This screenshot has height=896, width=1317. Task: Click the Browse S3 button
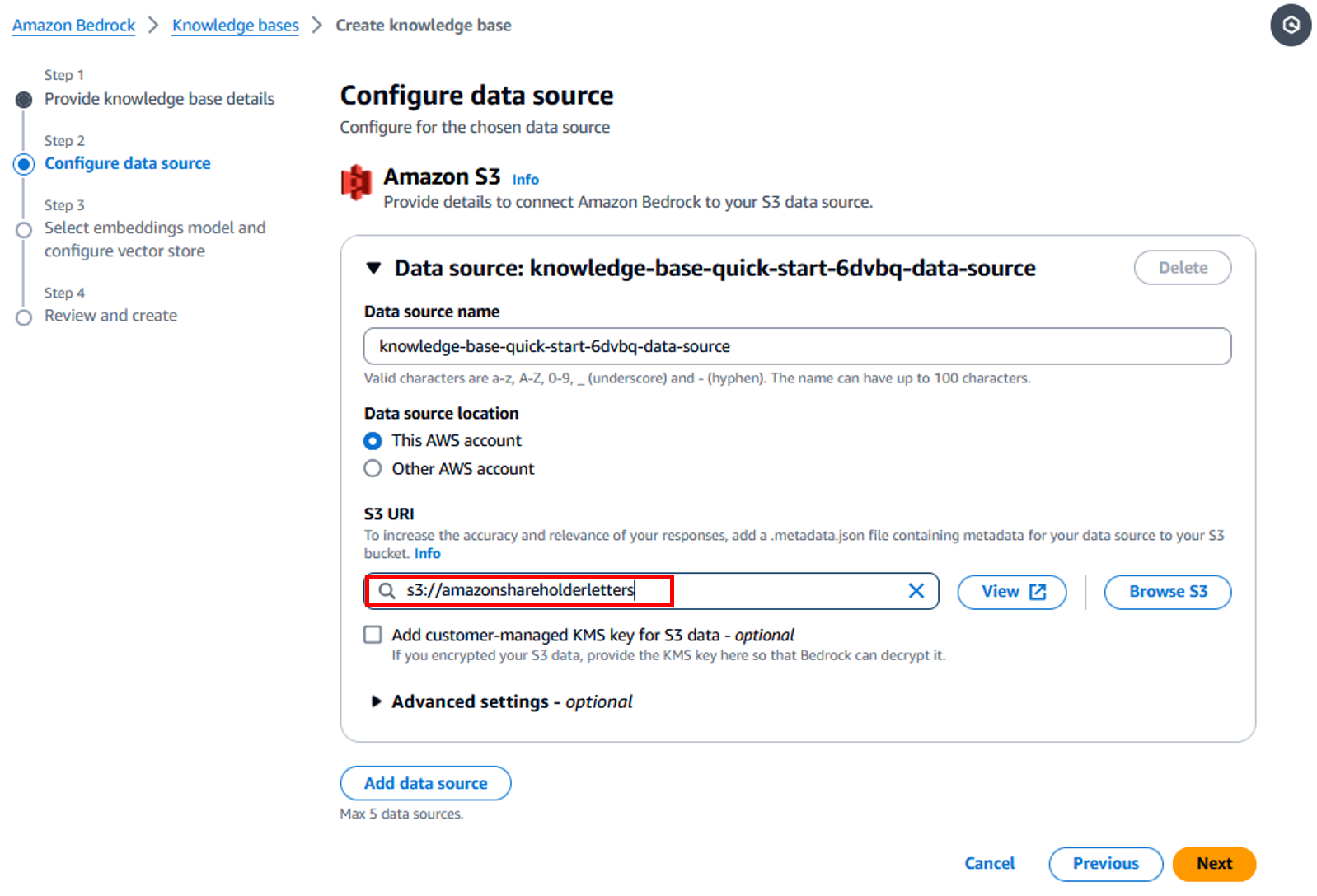tap(1168, 592)
